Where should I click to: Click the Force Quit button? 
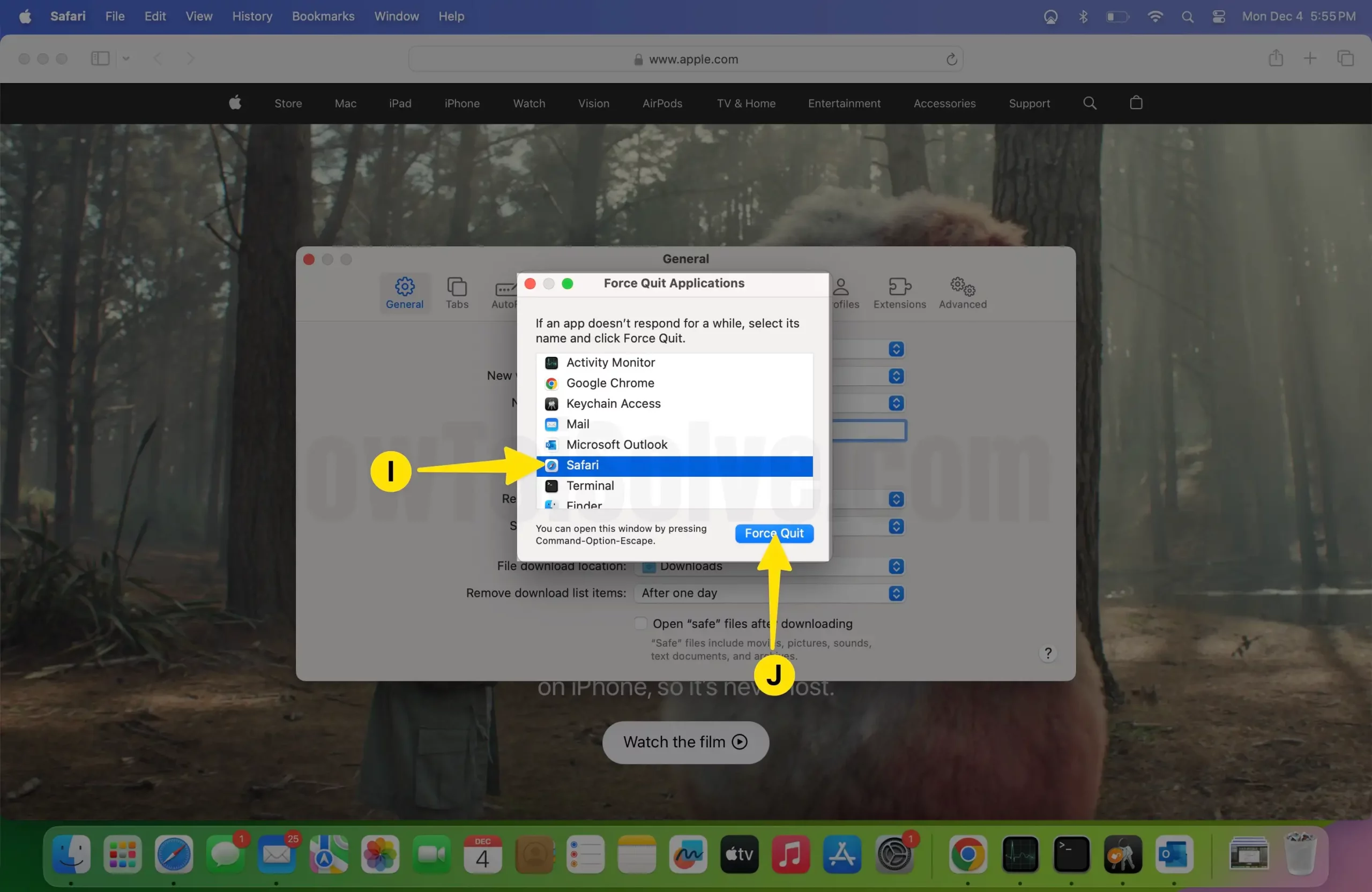[x=774, y=533]
